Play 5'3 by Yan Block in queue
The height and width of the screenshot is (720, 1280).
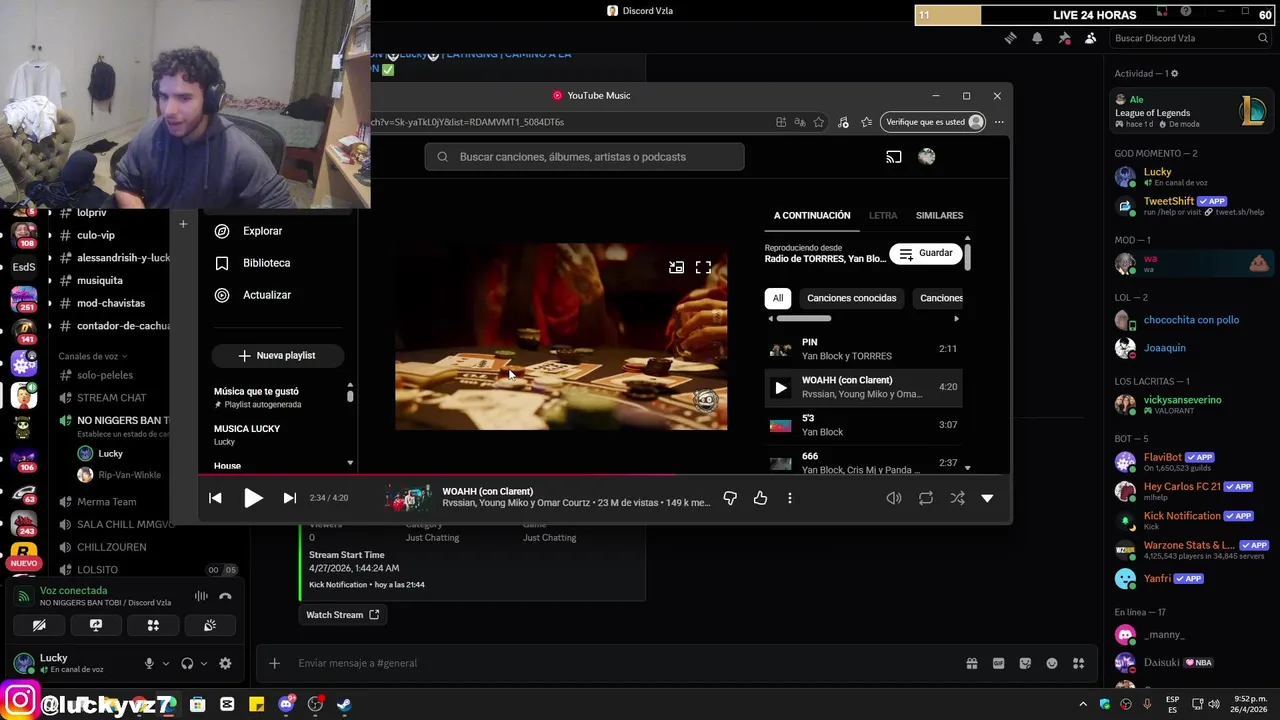click(864, 425)
